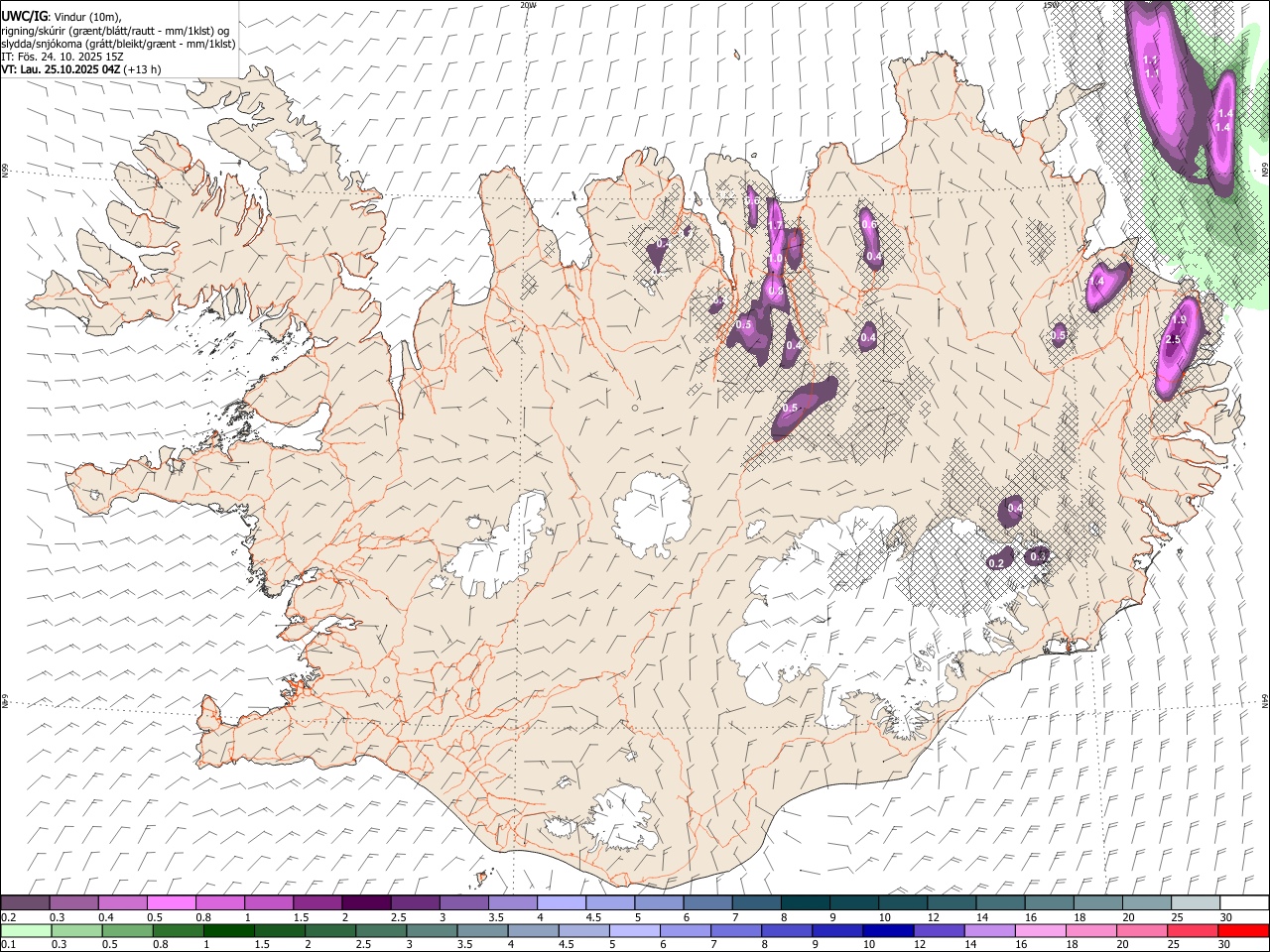Pick the lavender 14 mm swatch in lower legend
This screenshot has width=1270, height=952.
tap(988, 930)
